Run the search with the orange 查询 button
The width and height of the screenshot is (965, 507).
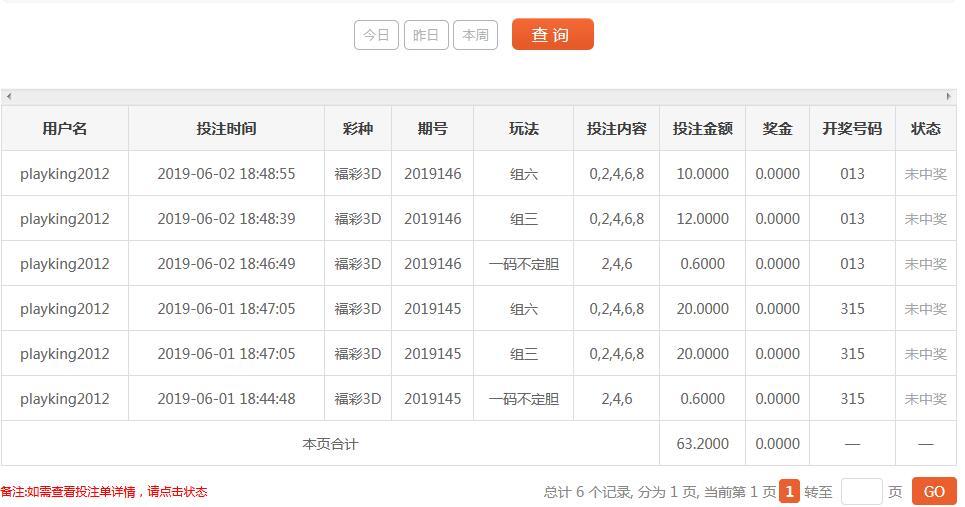(553, 34)
